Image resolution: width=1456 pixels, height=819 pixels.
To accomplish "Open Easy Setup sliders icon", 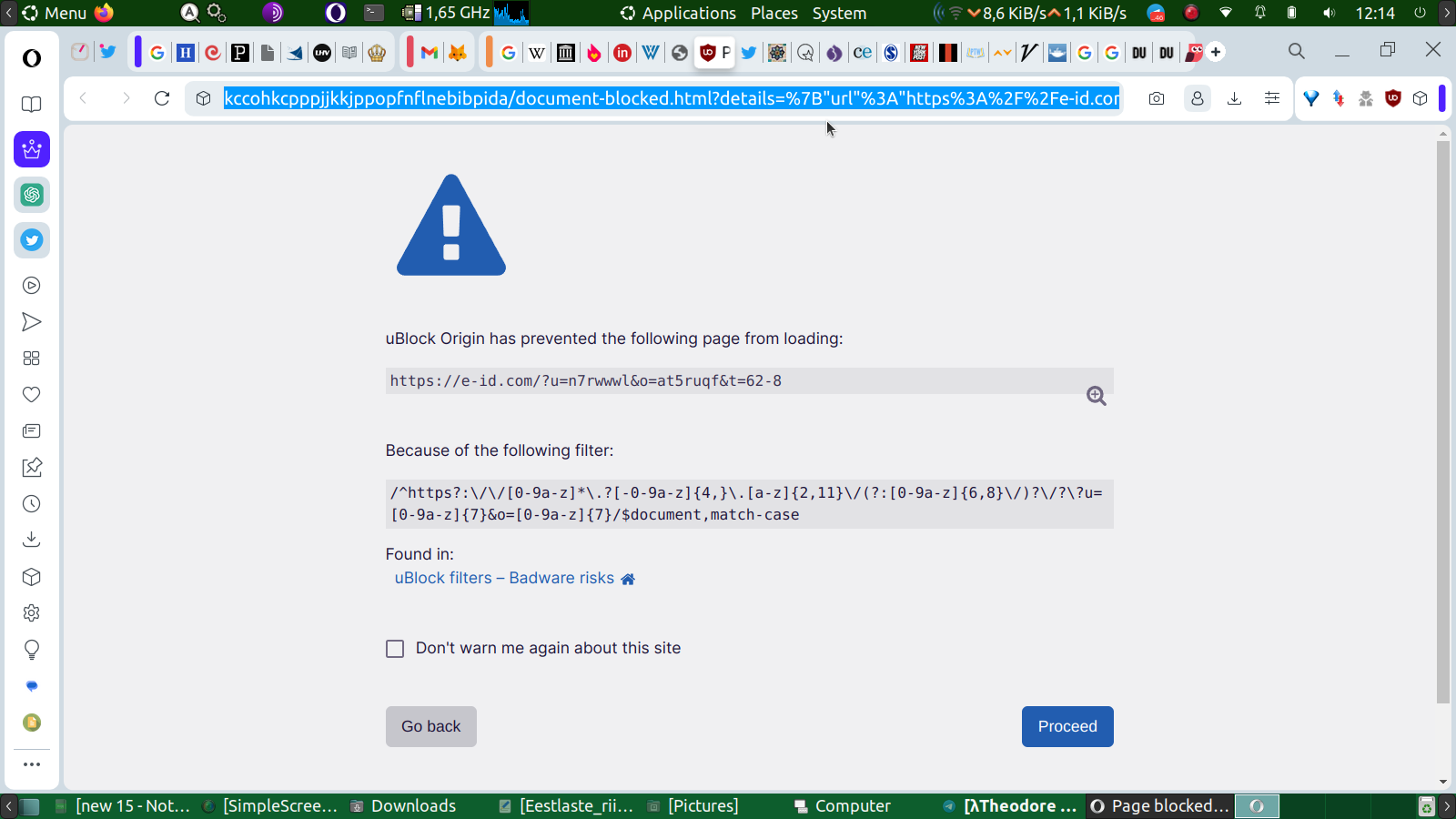I will [x=1272, y=98].
